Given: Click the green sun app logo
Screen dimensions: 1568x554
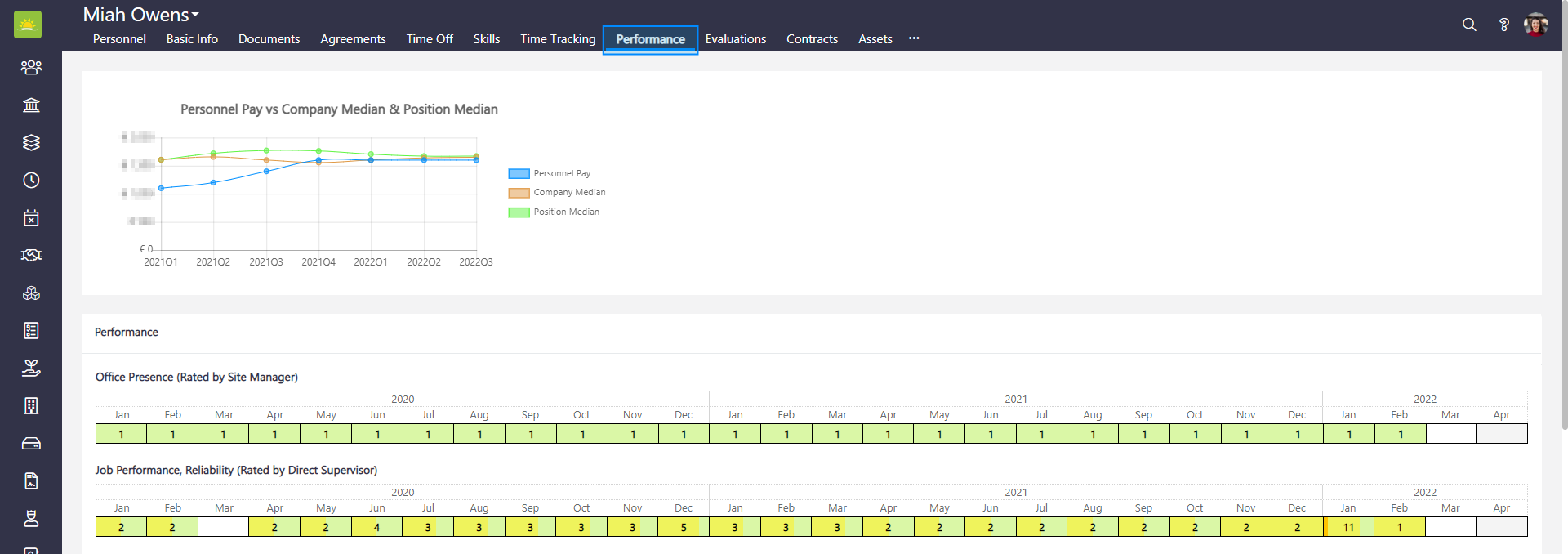Looking at the screenshot, I should click(28, 25).
